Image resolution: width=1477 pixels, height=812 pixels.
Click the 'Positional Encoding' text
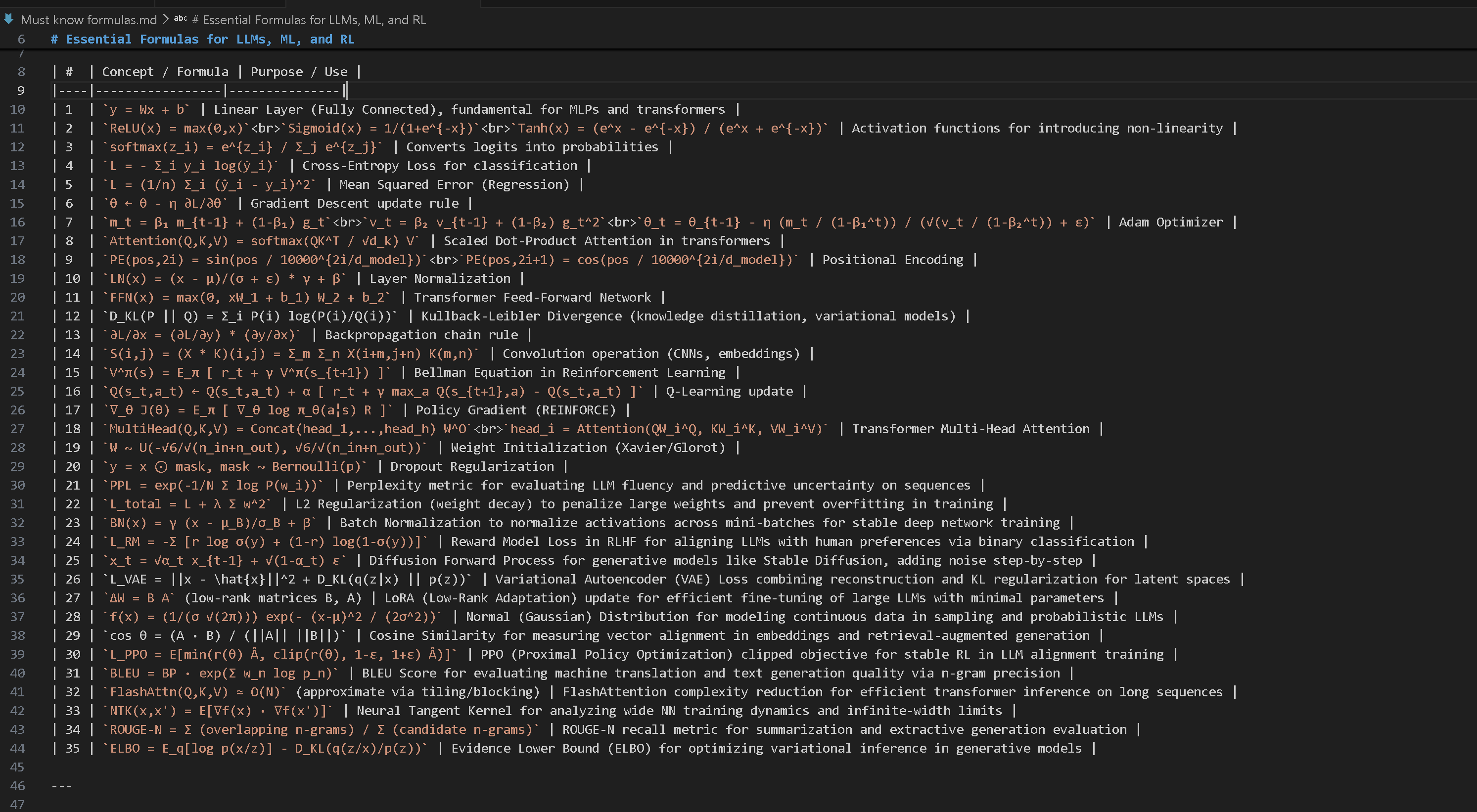tap(893, 260)
